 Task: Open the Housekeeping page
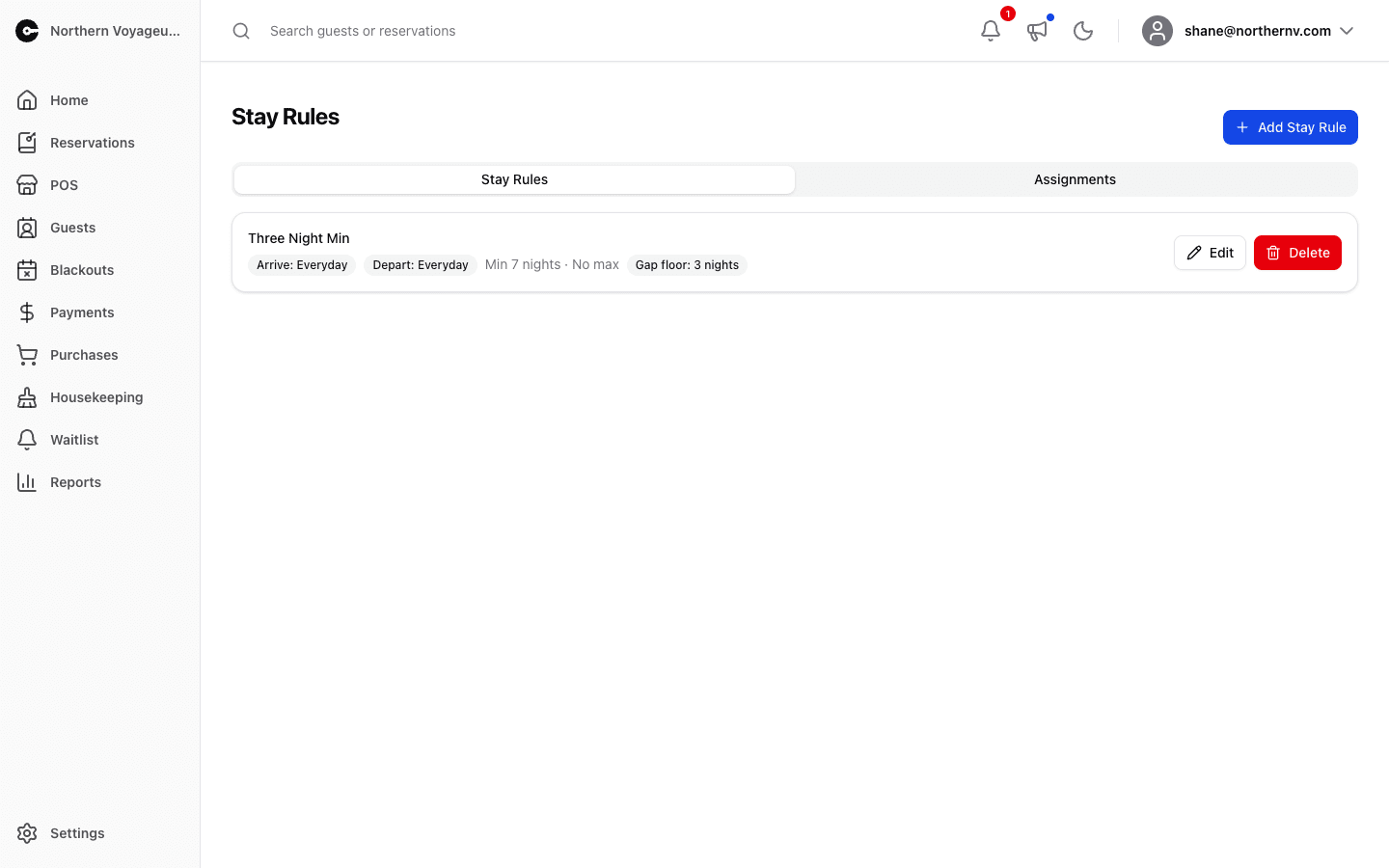pos(100,397)
